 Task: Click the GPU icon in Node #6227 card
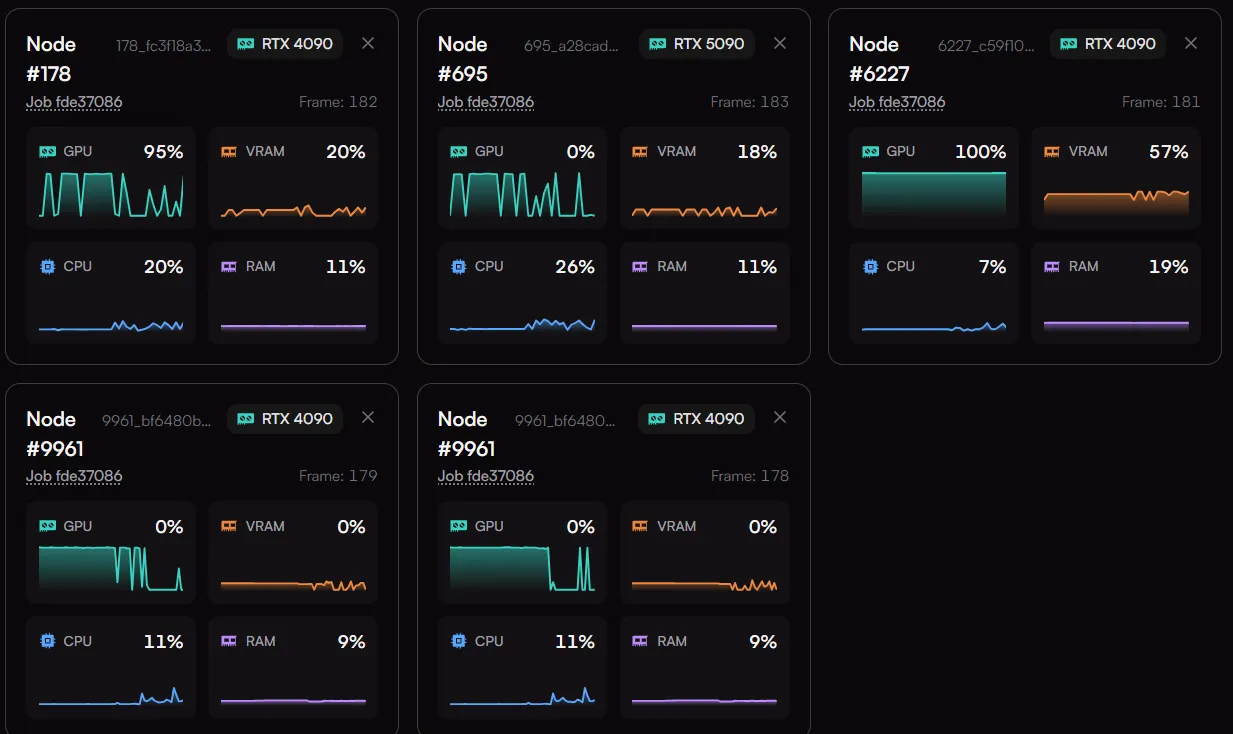870,152
